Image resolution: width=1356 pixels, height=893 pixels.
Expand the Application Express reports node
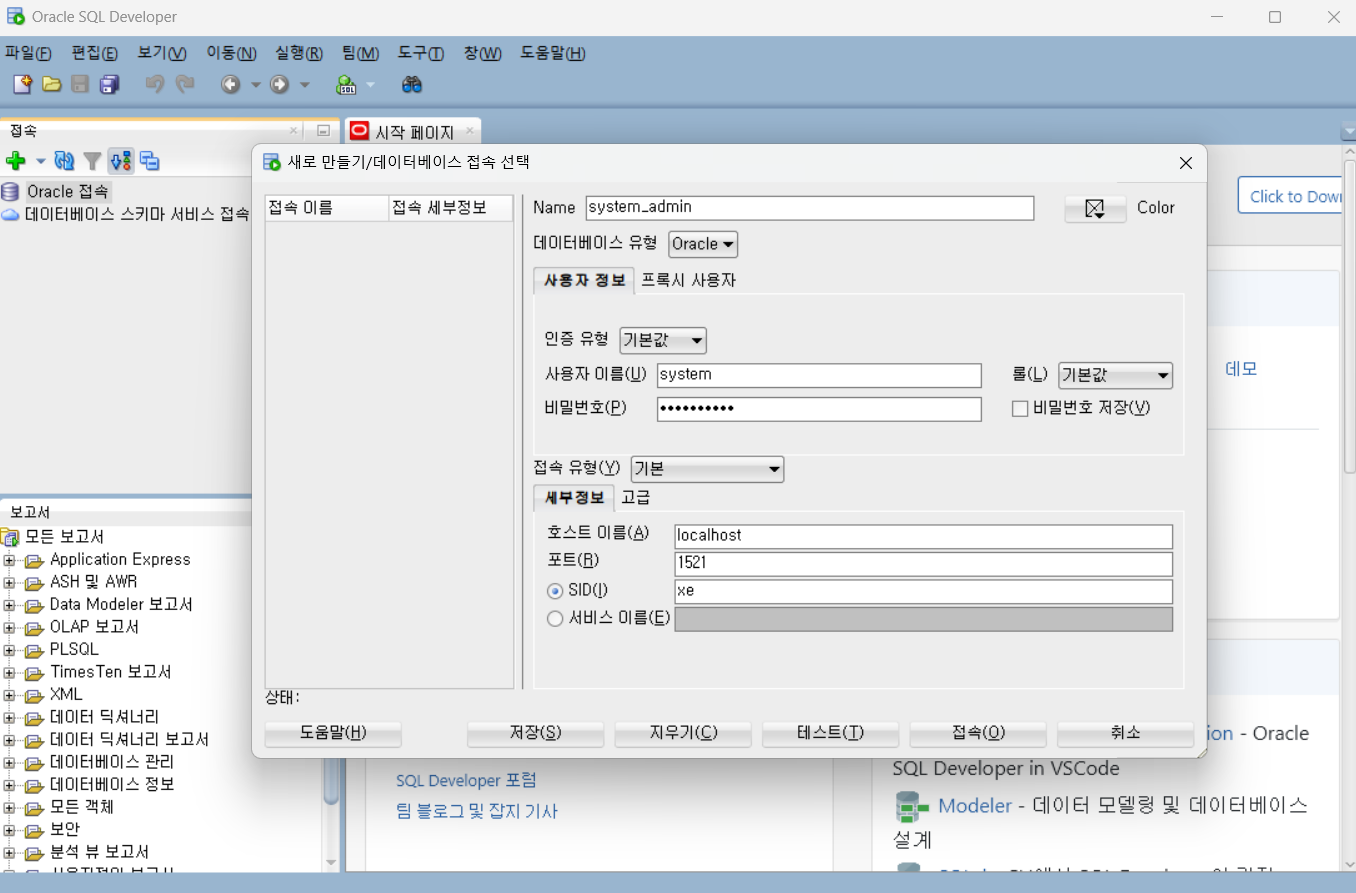click(9, 560)
